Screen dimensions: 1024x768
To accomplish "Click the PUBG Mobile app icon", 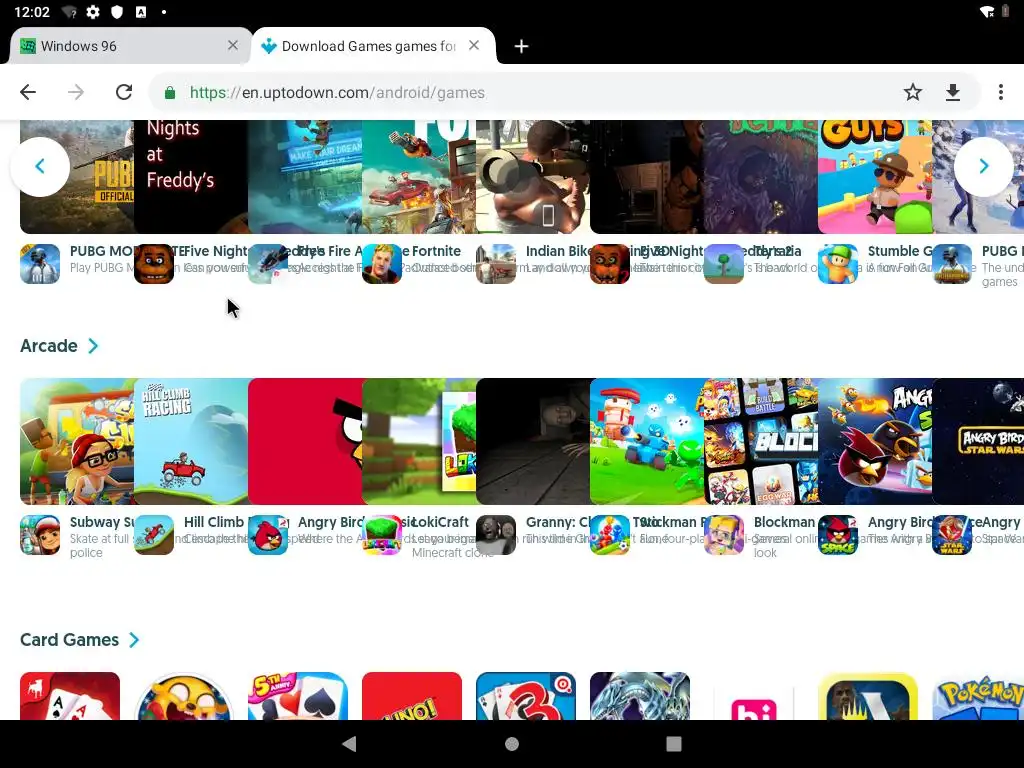I will pos(40,264).
